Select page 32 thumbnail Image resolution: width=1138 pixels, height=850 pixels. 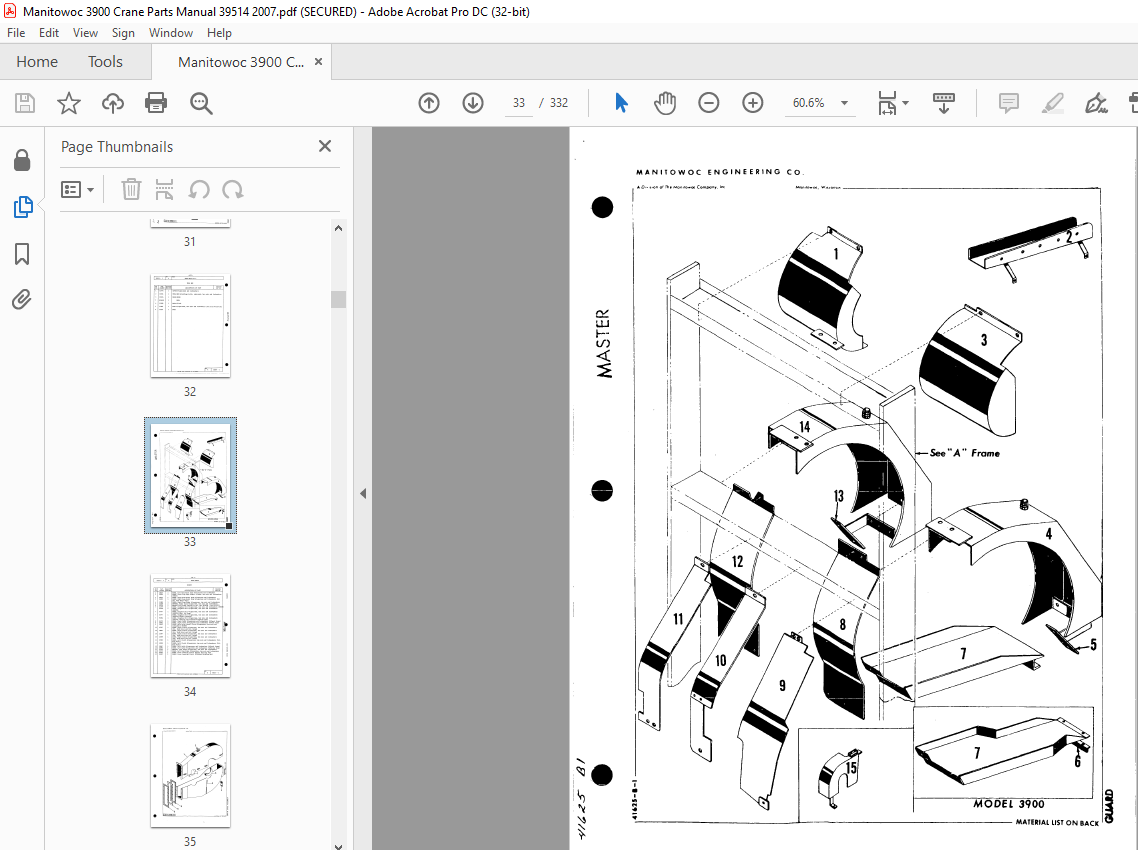pos(190,326)
